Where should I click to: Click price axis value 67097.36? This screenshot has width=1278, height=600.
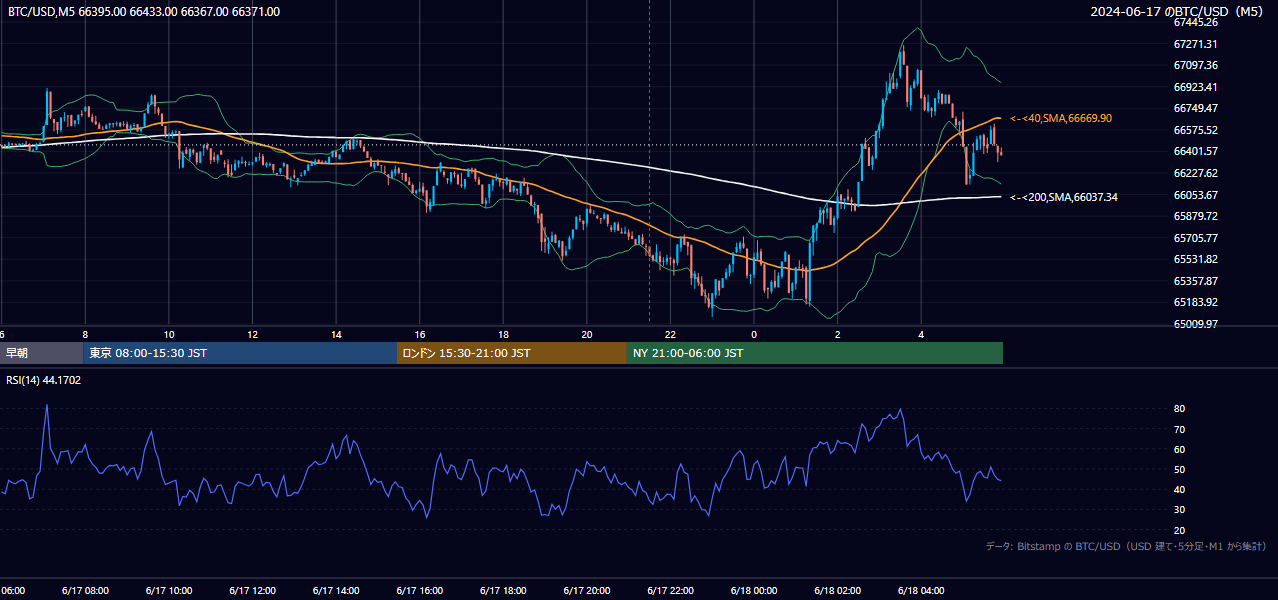1196,65
